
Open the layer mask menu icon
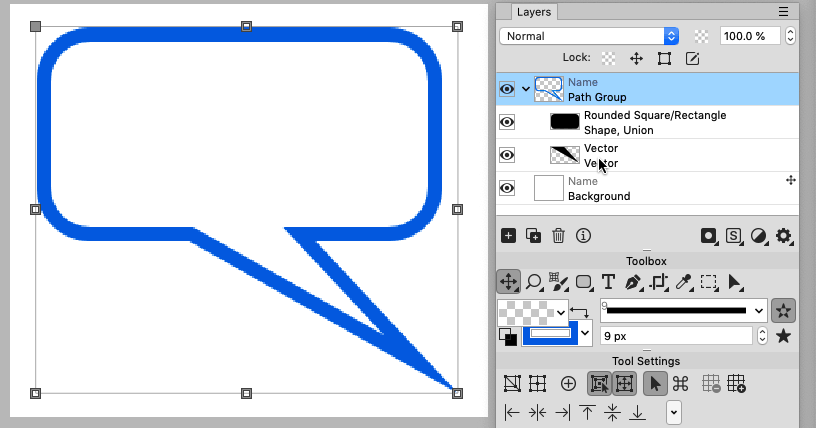(709, 236)
